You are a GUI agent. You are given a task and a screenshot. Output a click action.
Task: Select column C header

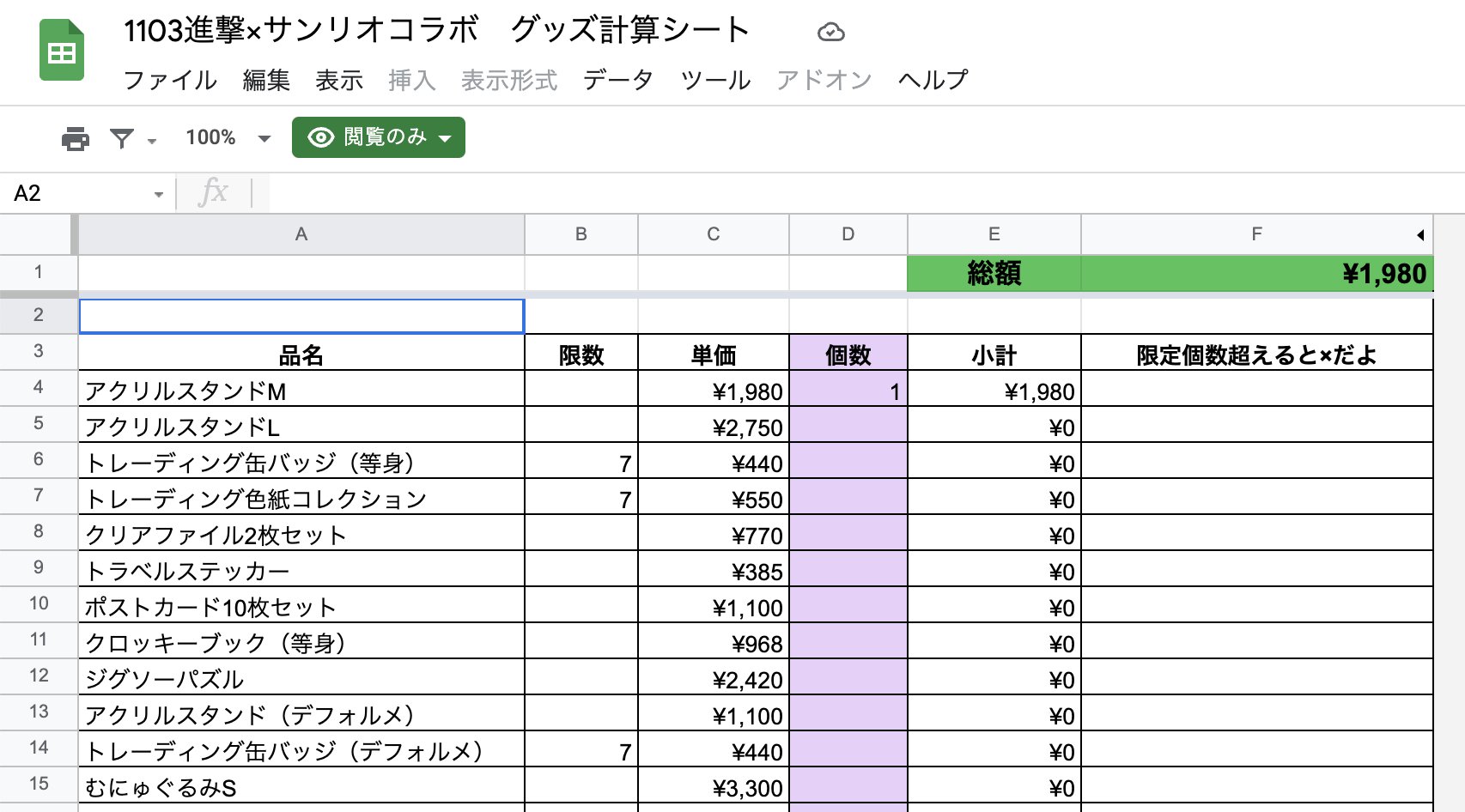point(714,234)
